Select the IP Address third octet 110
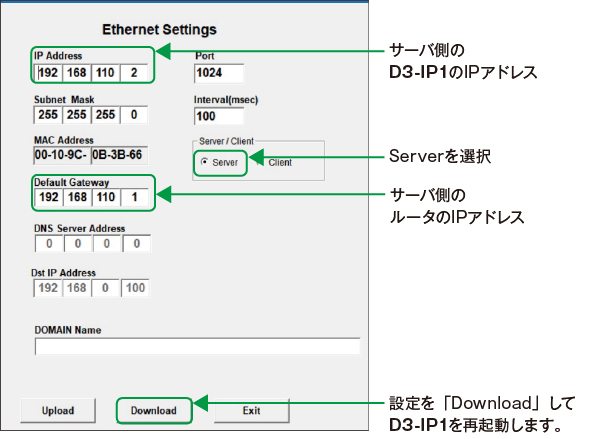 [x=105, y=73]
